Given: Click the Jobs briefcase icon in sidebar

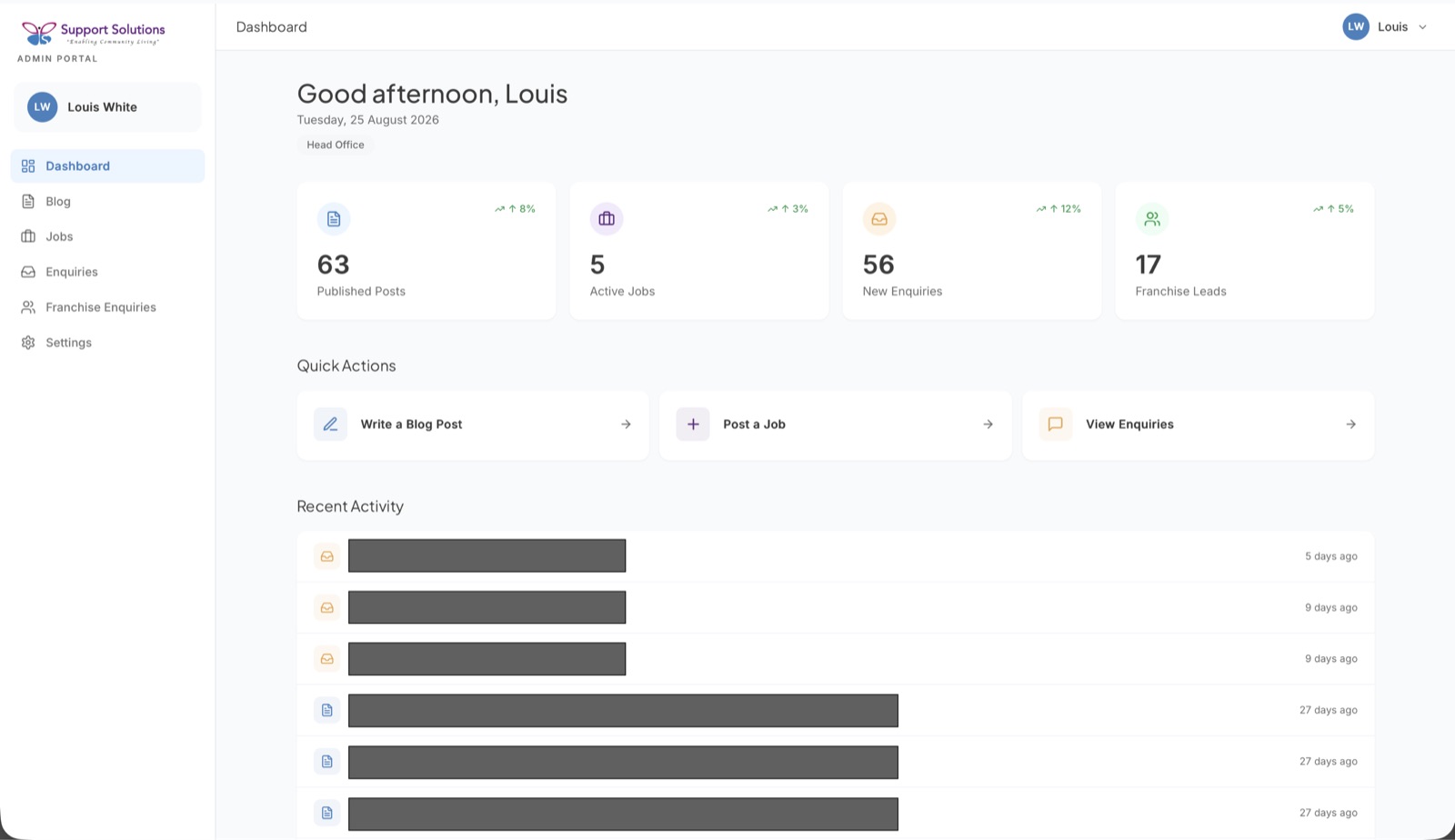Looking at the screenshot, I should click(28, 236).
